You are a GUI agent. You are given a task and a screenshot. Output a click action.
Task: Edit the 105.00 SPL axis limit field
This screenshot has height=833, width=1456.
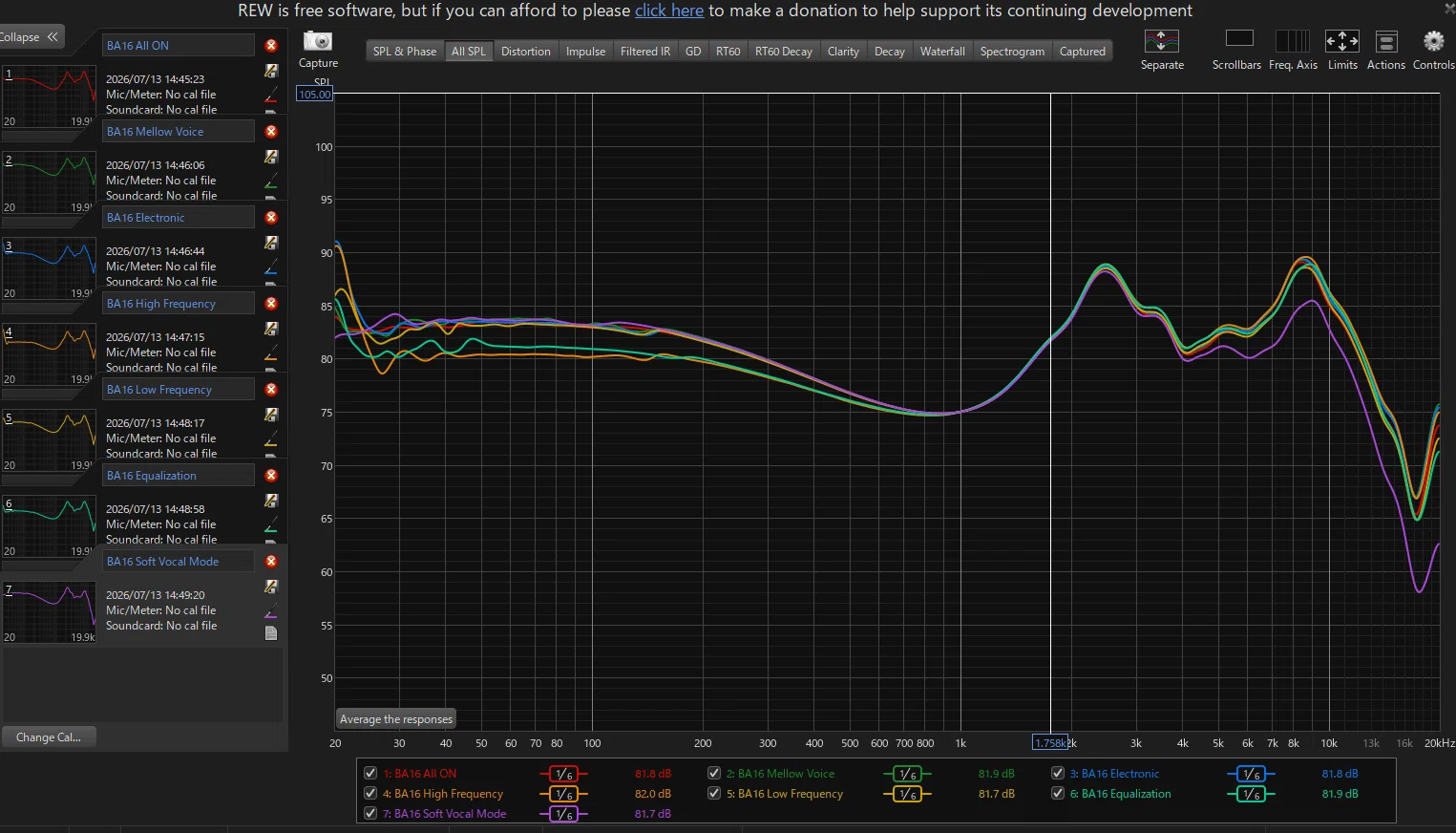pos(315,95)
